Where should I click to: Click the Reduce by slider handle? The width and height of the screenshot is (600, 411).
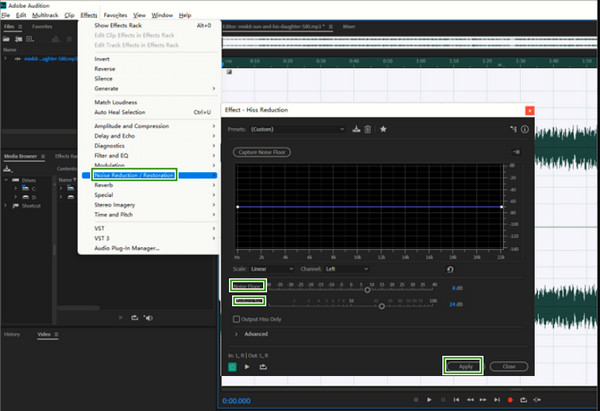[x=382, y=306]
